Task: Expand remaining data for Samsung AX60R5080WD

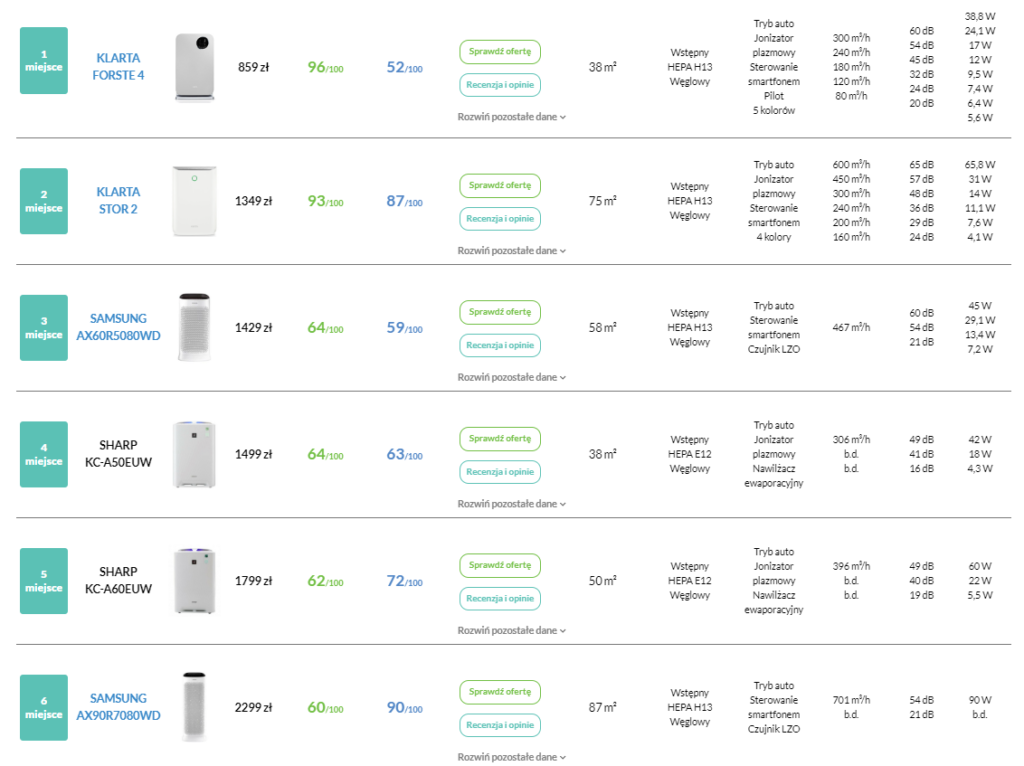Action: (x=512, y=378)
